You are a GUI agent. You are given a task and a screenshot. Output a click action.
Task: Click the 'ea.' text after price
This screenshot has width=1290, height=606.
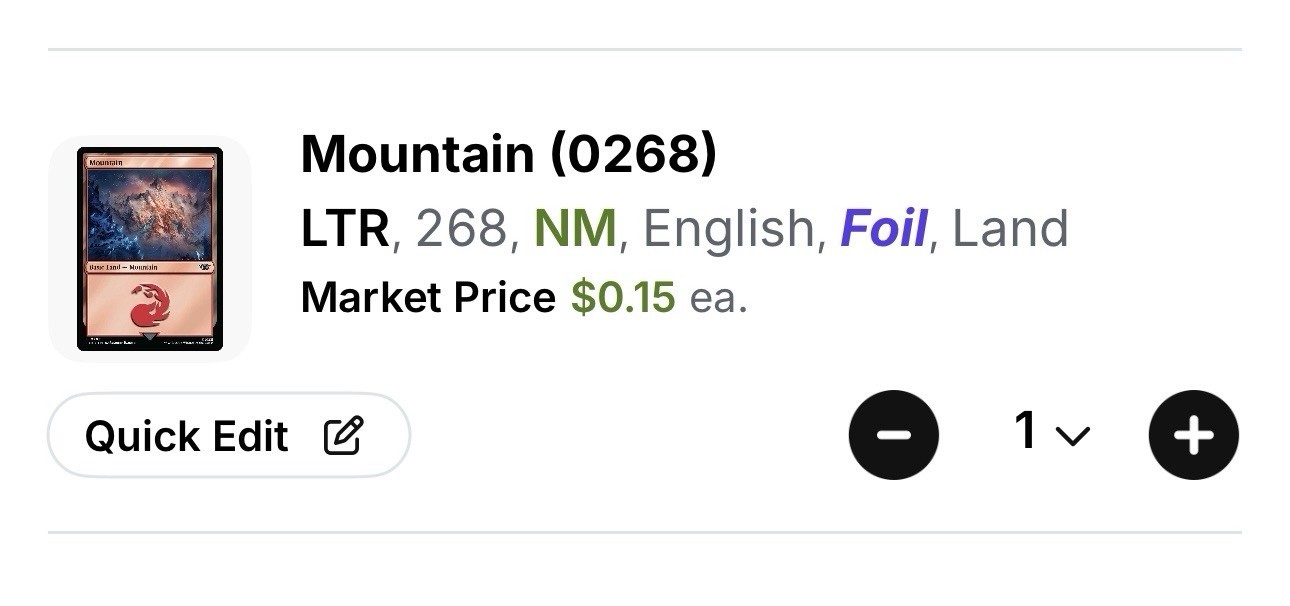718,298
